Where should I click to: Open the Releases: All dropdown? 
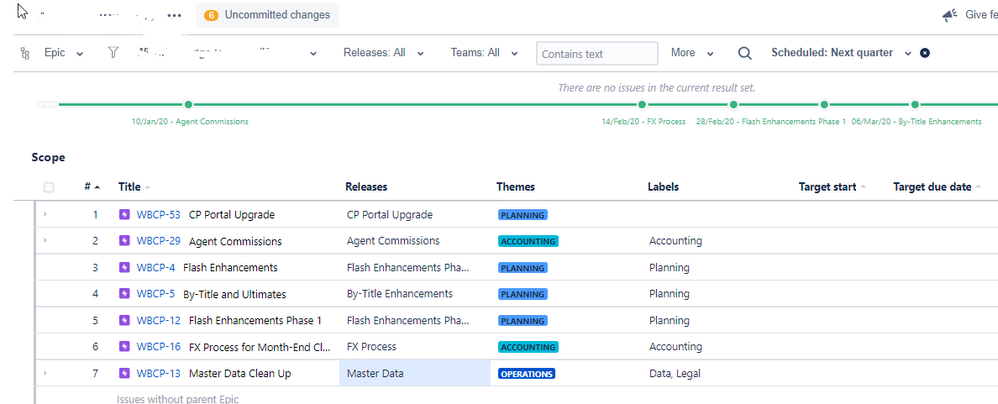tap(383, 53)
